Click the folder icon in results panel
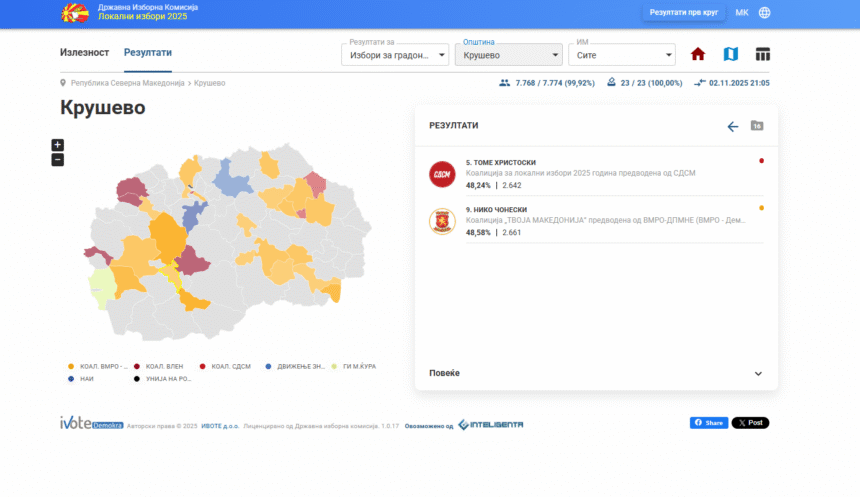 point(757,126)
